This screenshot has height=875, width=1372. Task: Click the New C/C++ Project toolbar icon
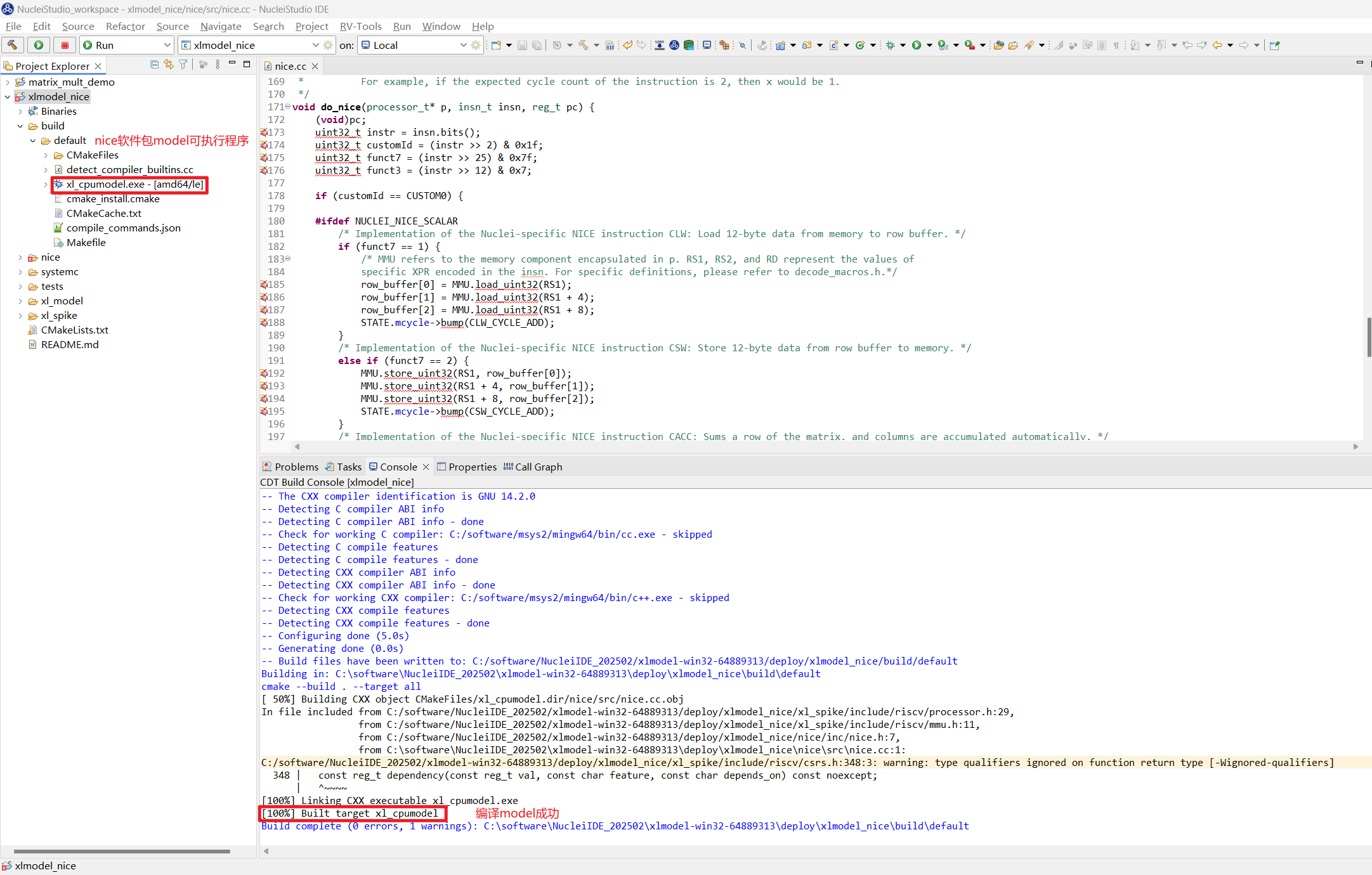[781, 45]
